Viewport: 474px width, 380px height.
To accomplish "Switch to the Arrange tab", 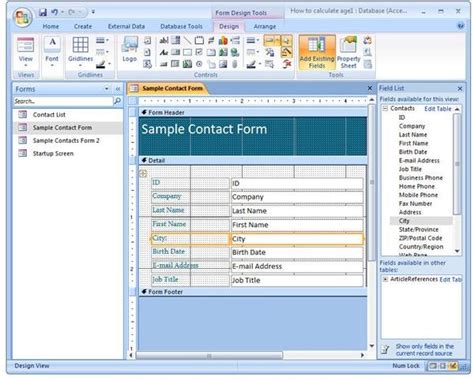I will point(265,26).
